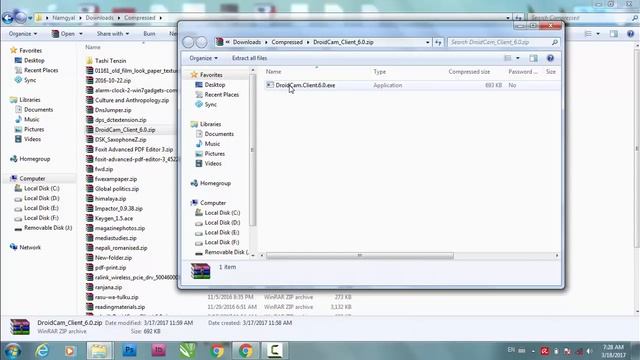Viewport: 640px width, 360px height.
Task: Open Windows Start menu
Action: tap(12, 351)
